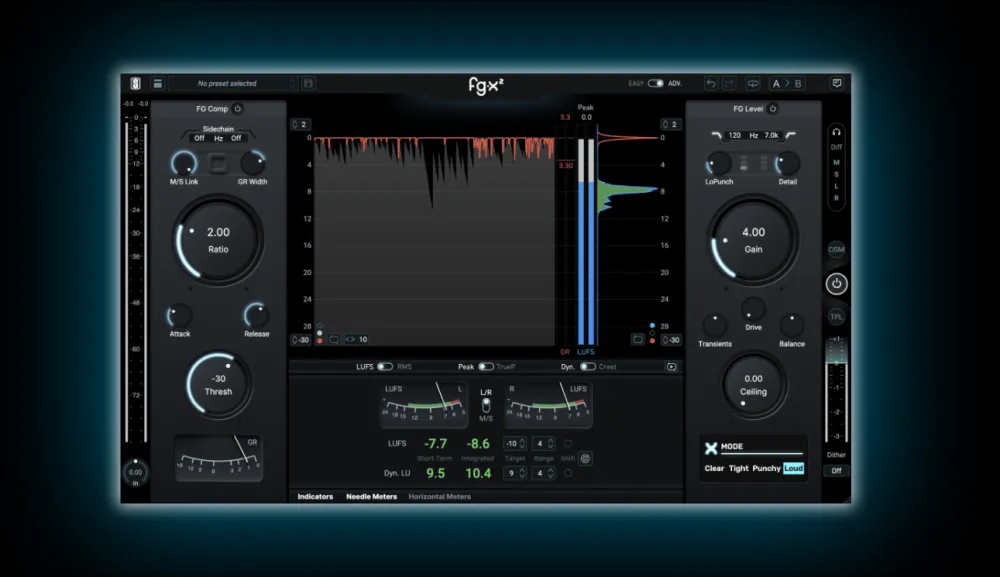The height and width of the screenshot is (577, 1000).
Task: Select the Needle Meters tab
Action: [x=371, y=497]
